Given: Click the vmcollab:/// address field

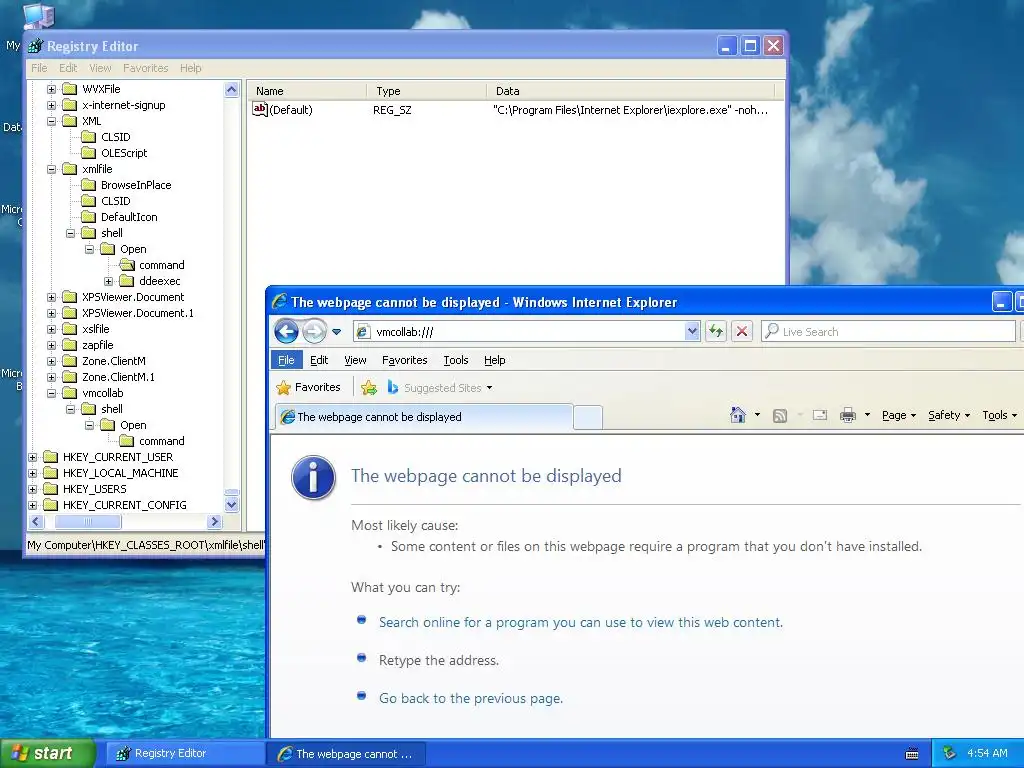Looking at the screenshot, I should tap(526, 331).
